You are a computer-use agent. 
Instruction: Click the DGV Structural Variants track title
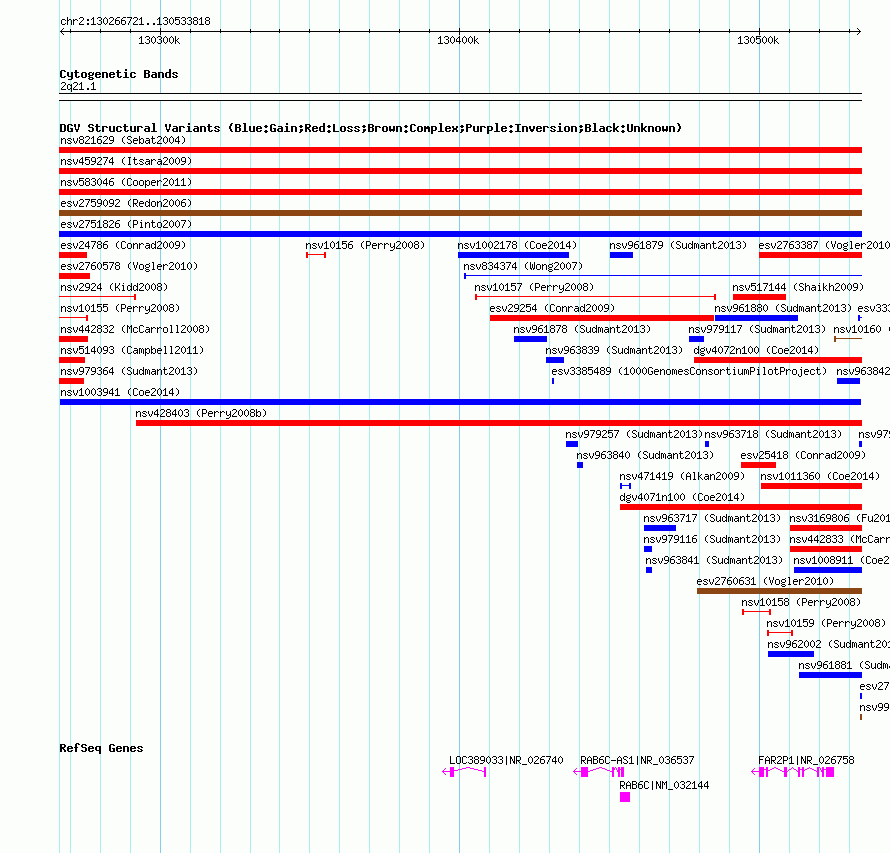click(x=371, y=128)
